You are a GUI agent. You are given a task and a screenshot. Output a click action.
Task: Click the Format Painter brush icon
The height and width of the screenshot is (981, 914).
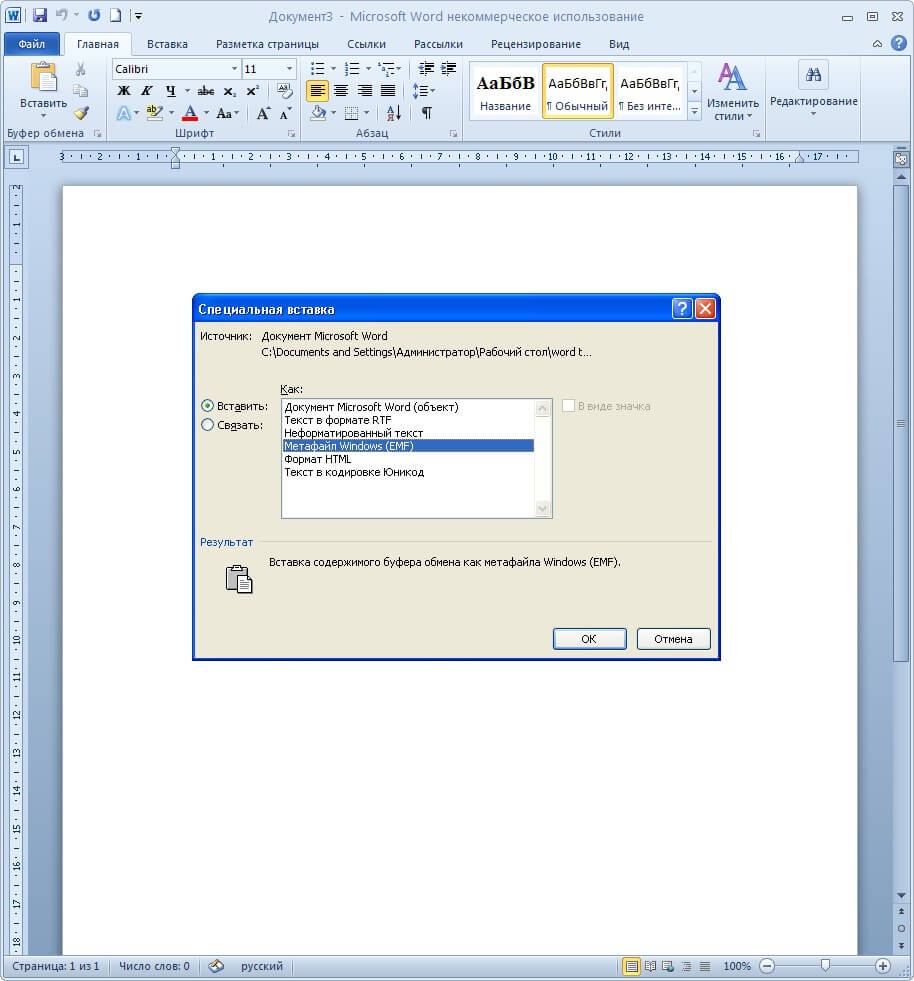(81, 113)
